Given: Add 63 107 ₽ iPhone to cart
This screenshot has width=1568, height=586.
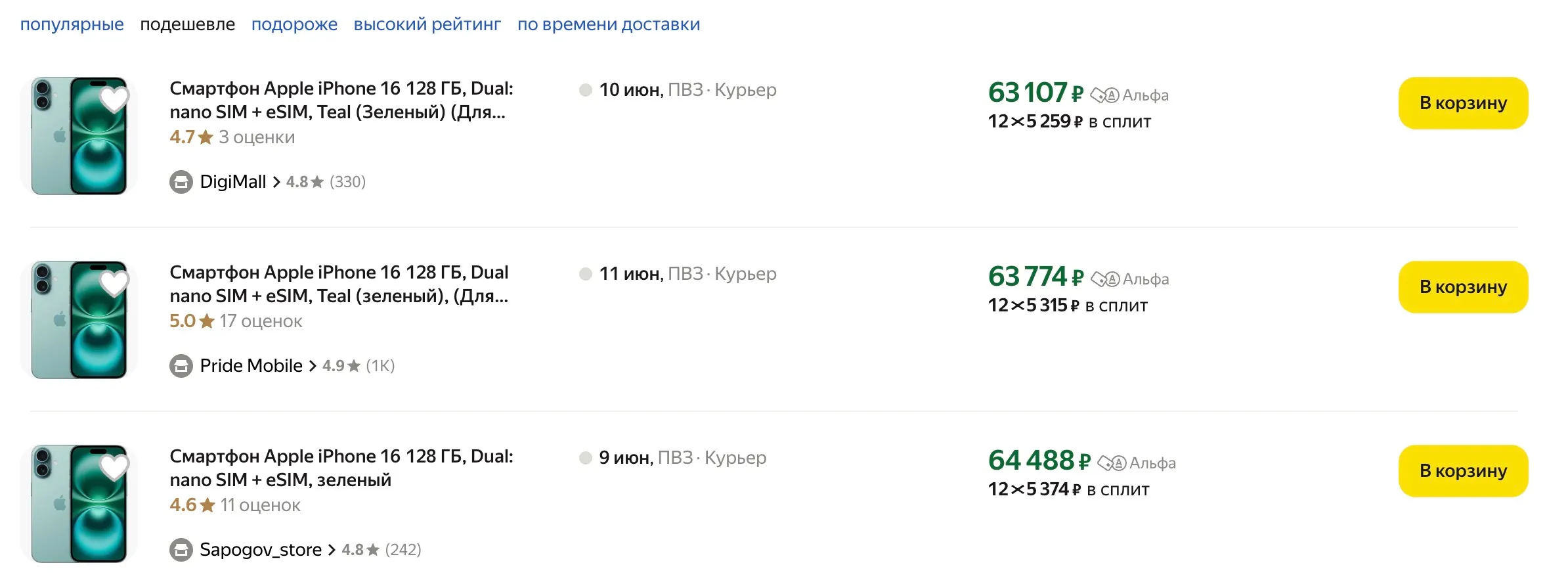Looking at the screenshot, I should click(x=1462, y=103).
